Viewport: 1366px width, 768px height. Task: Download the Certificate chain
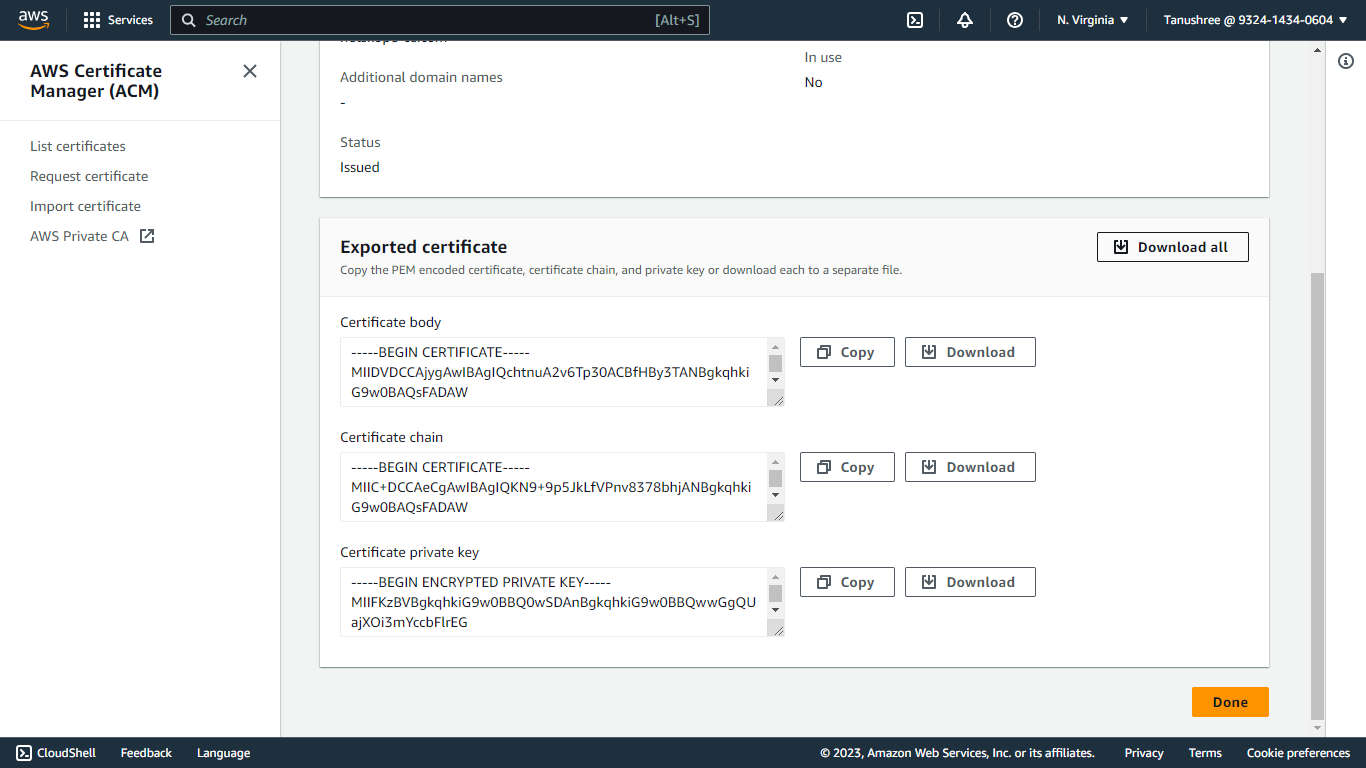click(x=970, y=467)
